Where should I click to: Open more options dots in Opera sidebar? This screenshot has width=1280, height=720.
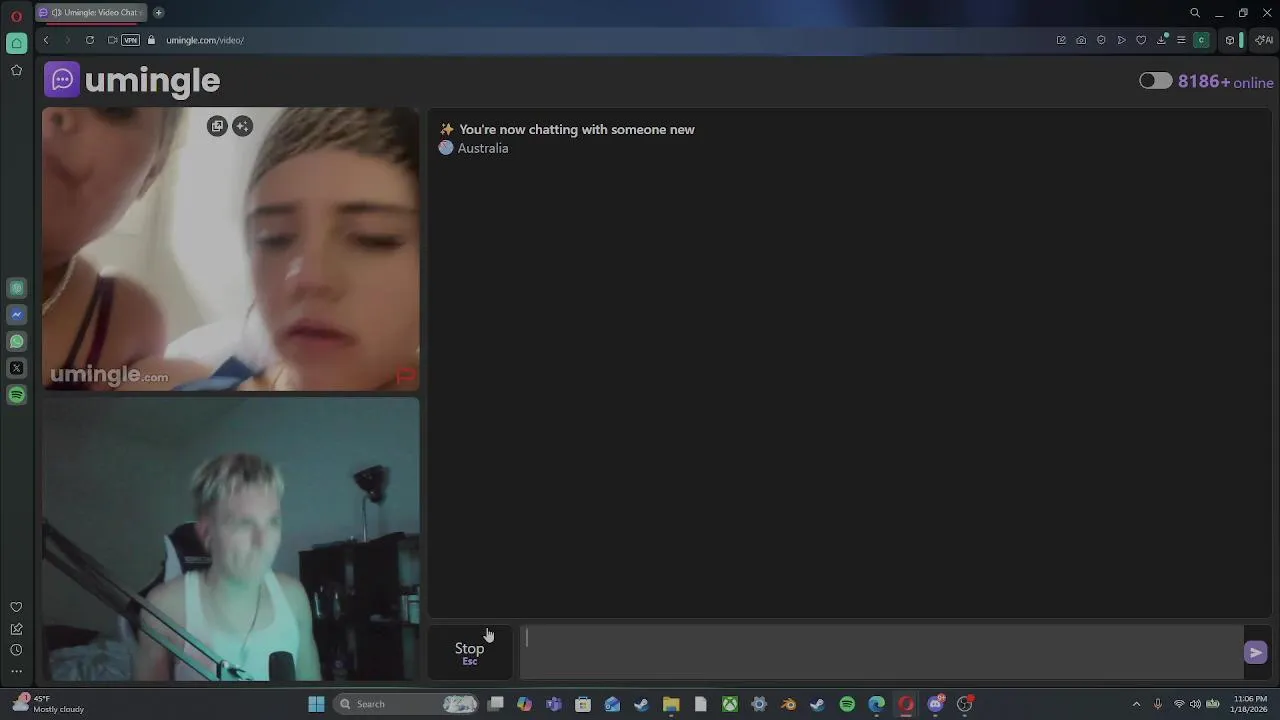pos(16,672)
